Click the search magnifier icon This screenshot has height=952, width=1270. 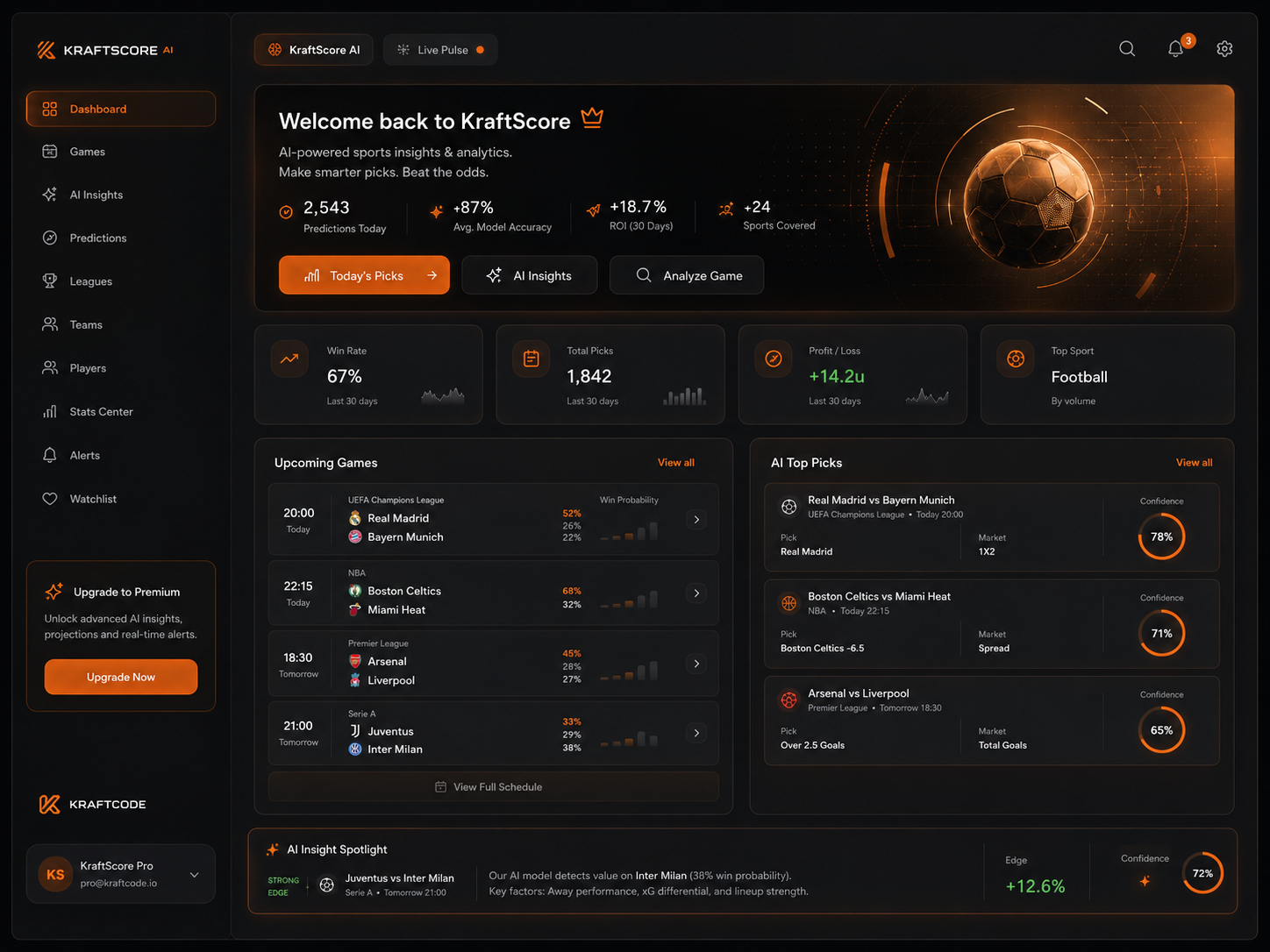[x=1127, y=49]
